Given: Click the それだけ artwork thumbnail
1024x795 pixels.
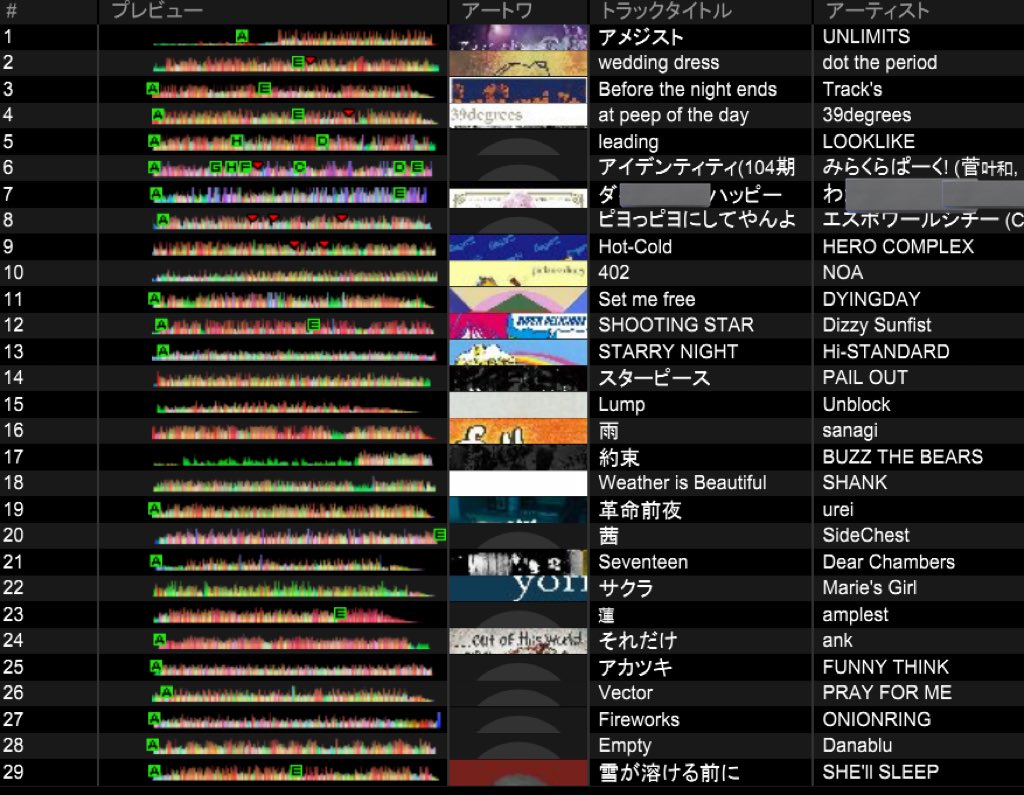Looking at the screenshot, I should pyautogui.click(x=519, y=641).
